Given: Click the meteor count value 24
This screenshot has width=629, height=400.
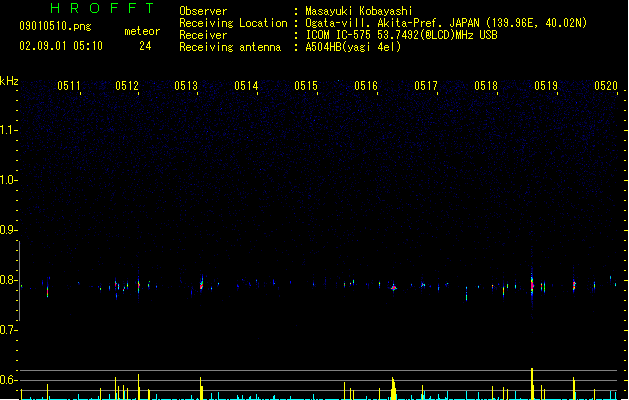Looking at the screenshot, I should [145, 46].
